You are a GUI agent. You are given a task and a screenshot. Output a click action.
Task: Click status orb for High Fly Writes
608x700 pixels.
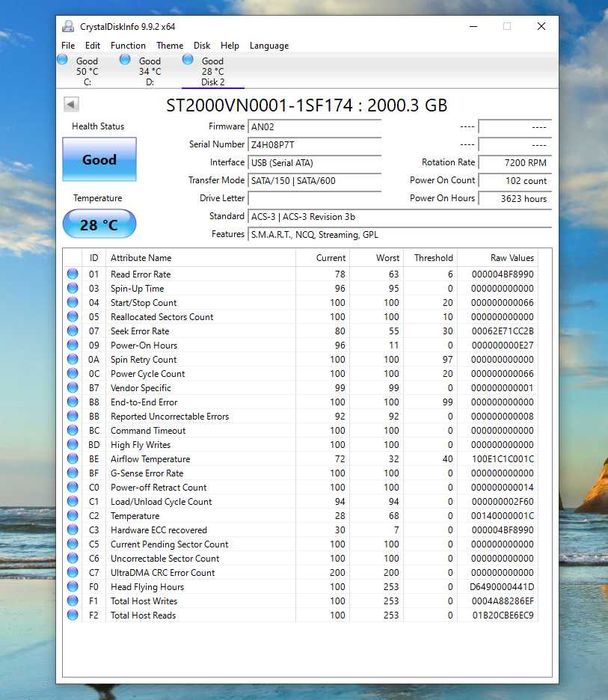72,444
